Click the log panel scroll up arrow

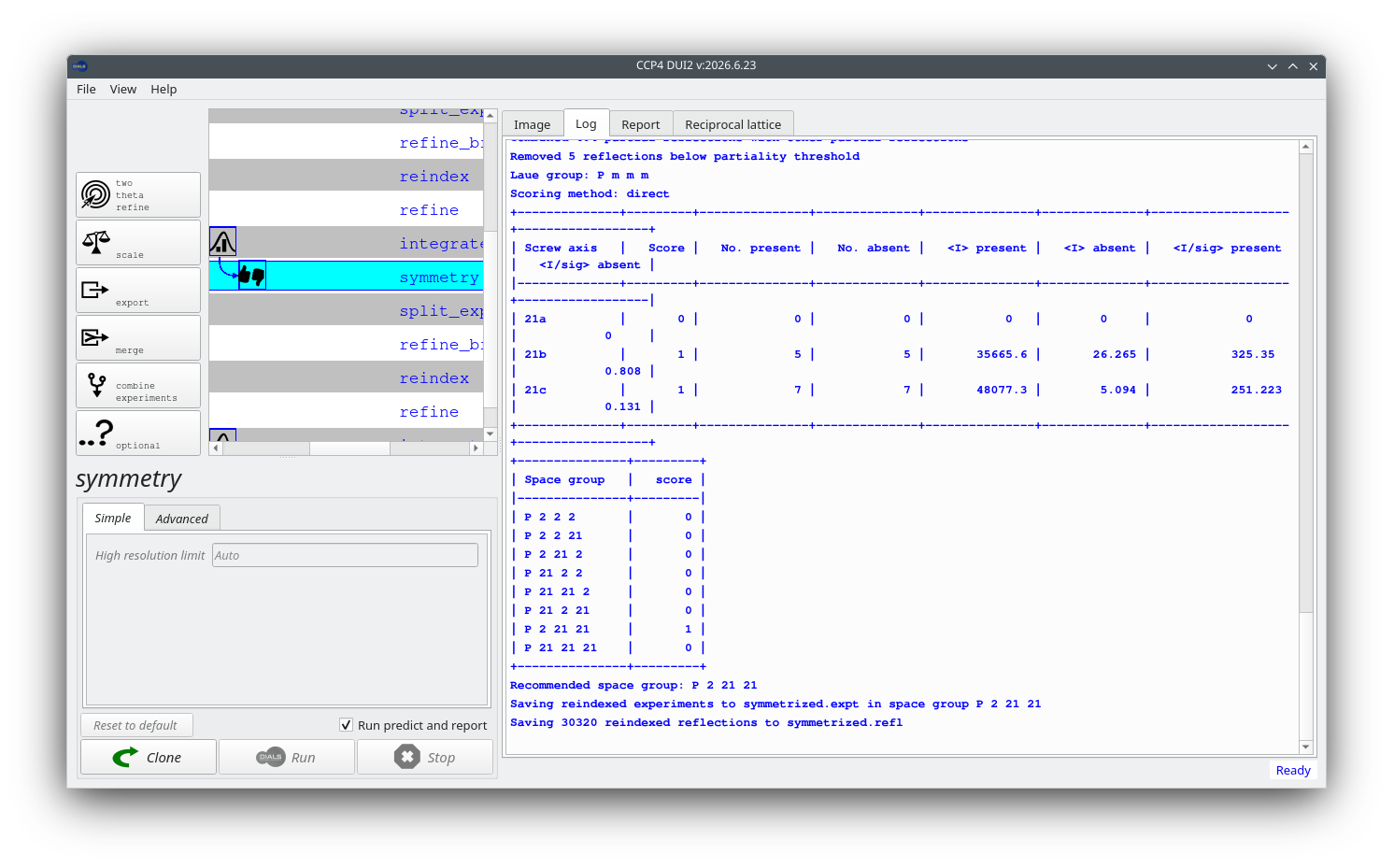click(1306, 147)
